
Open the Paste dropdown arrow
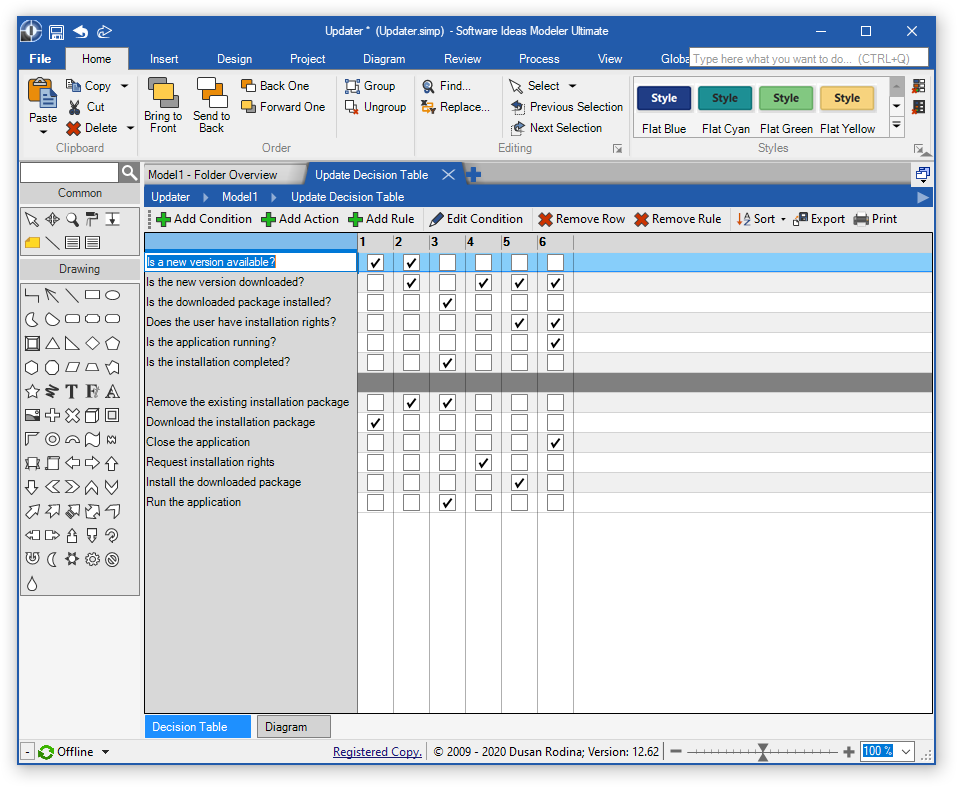pos(43,131)
